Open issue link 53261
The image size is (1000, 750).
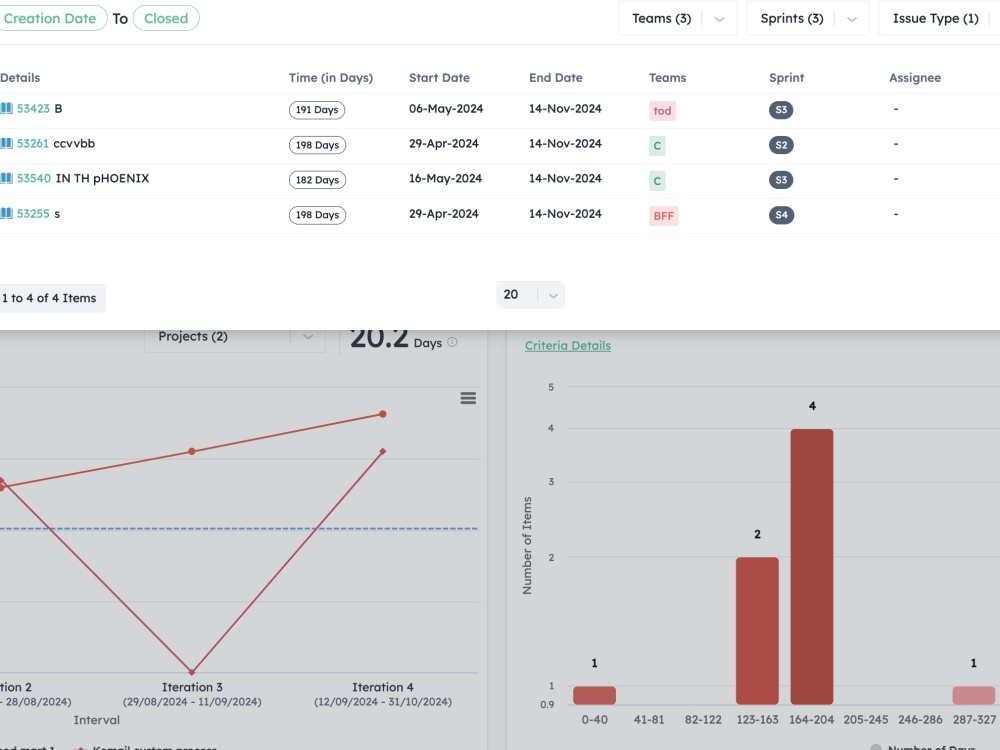coord(33,143)
